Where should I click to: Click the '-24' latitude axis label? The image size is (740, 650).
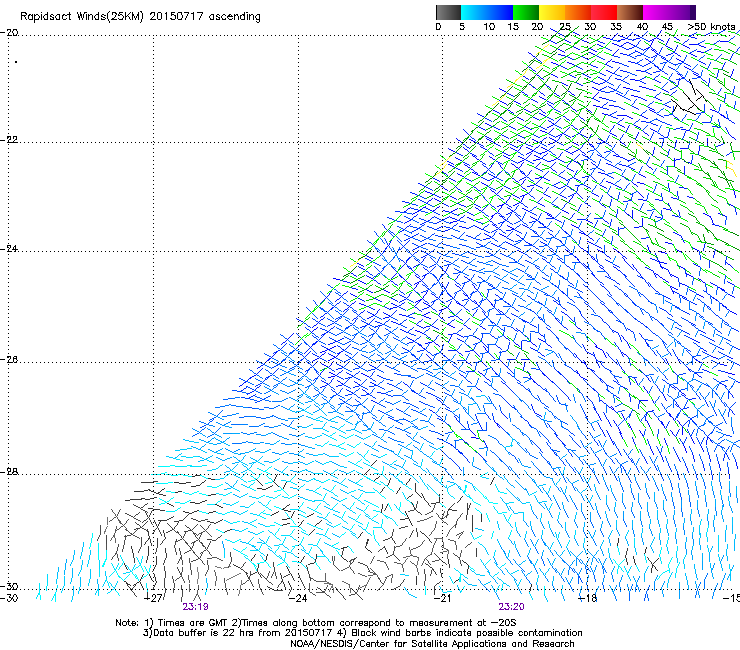click(x=9, y=249)
